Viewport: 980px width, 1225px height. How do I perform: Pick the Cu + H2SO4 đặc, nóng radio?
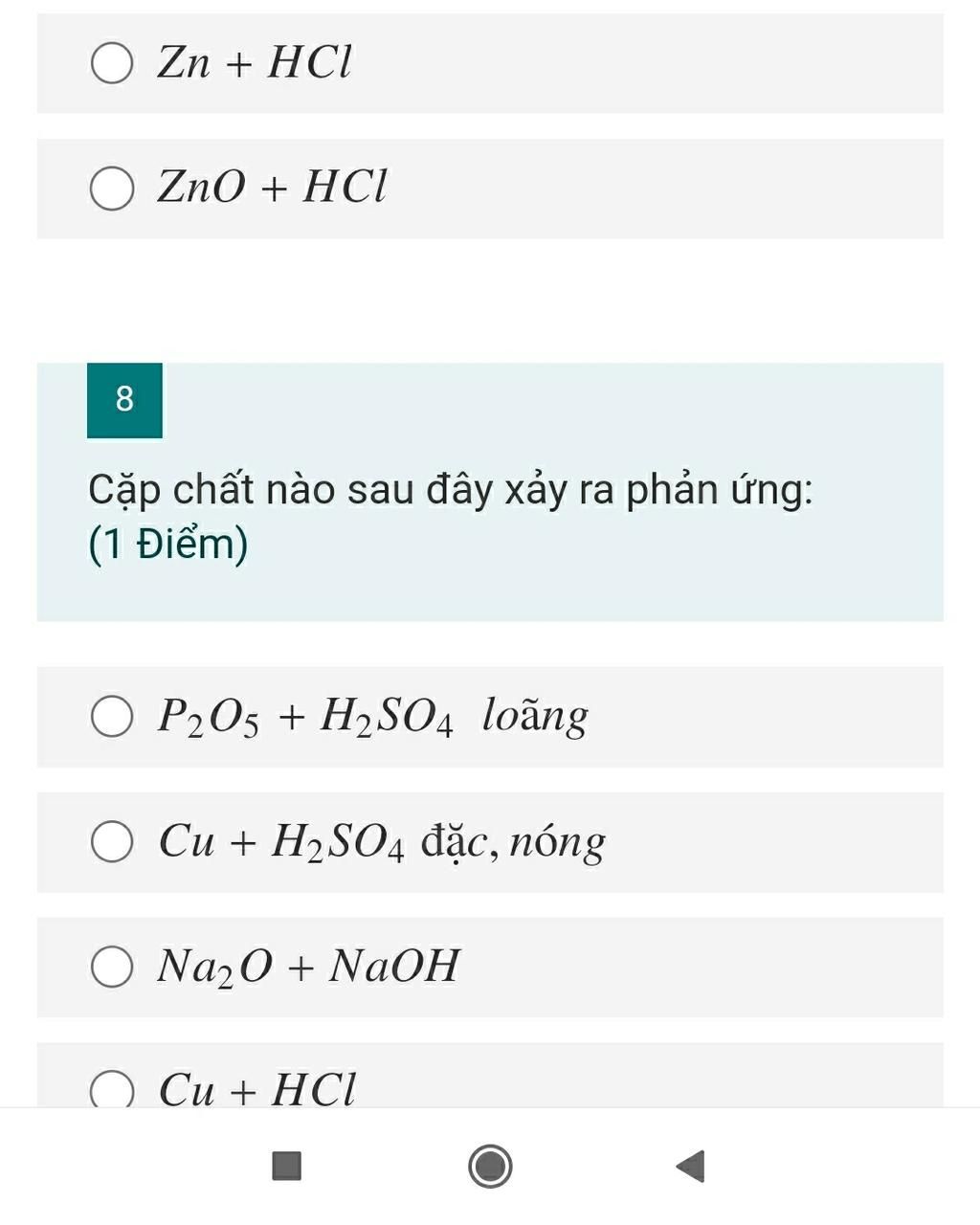112,842
